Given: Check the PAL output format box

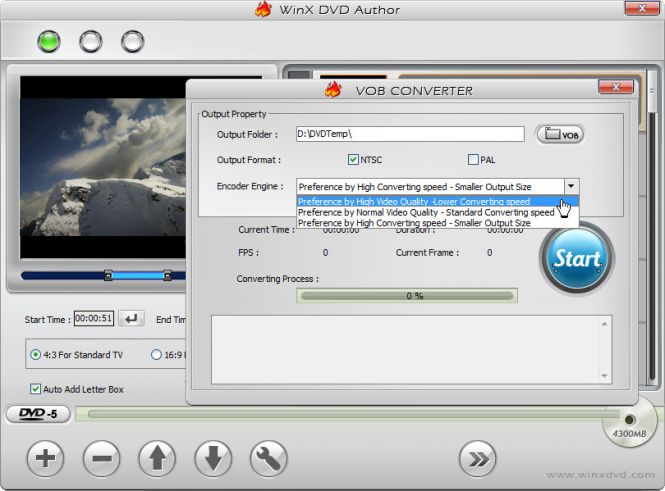Looking at the screenshot, I should [x=473, y=160].
